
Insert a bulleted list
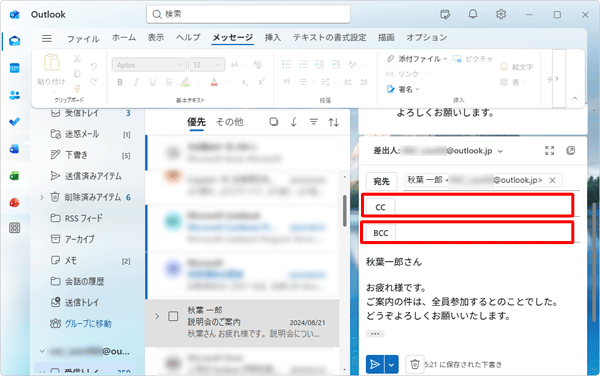click(287, 64)
